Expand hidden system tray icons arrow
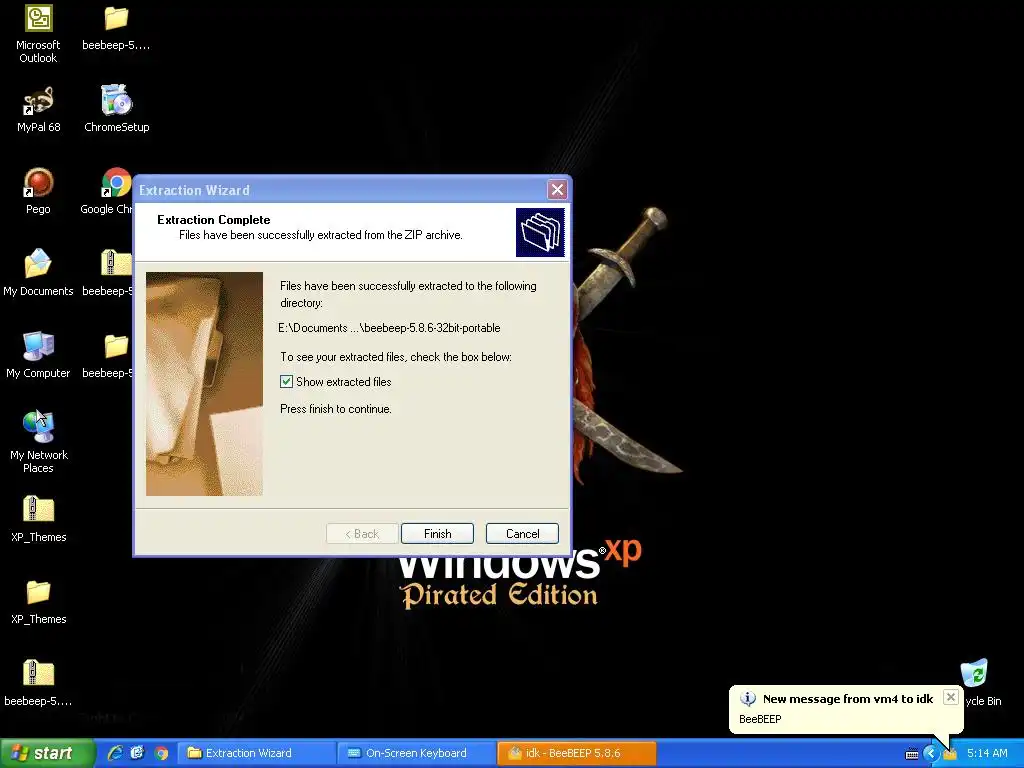 point(930,754)
